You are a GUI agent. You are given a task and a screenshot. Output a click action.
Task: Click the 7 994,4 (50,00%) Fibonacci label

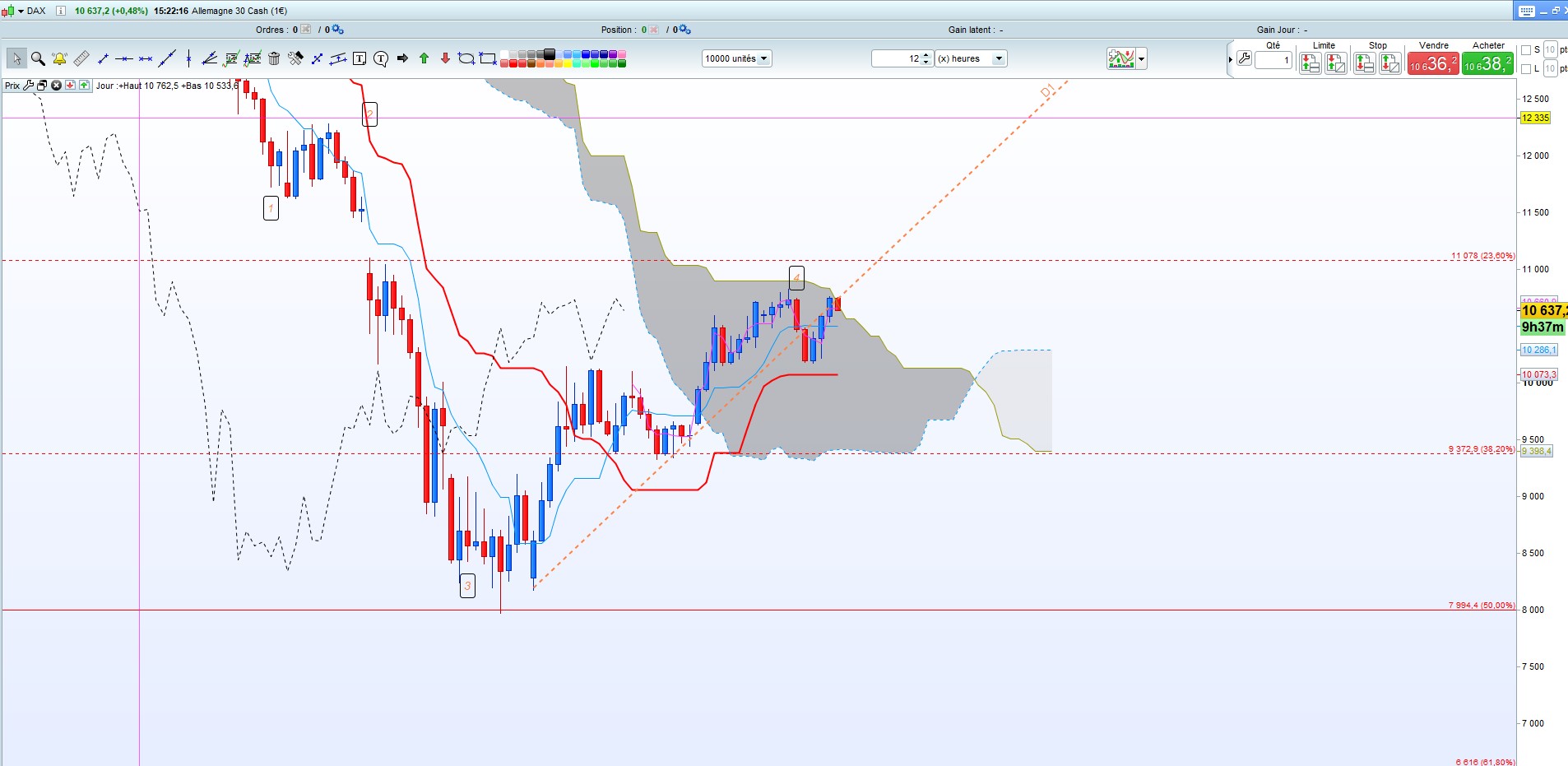click(1482, 605)
